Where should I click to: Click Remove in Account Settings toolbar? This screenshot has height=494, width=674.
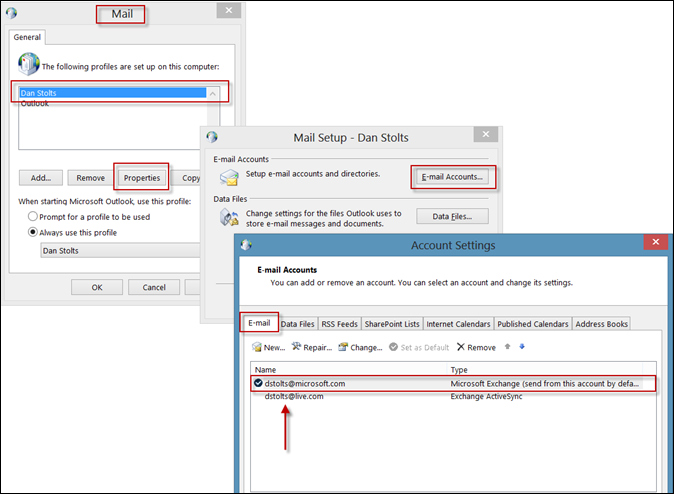476,347
